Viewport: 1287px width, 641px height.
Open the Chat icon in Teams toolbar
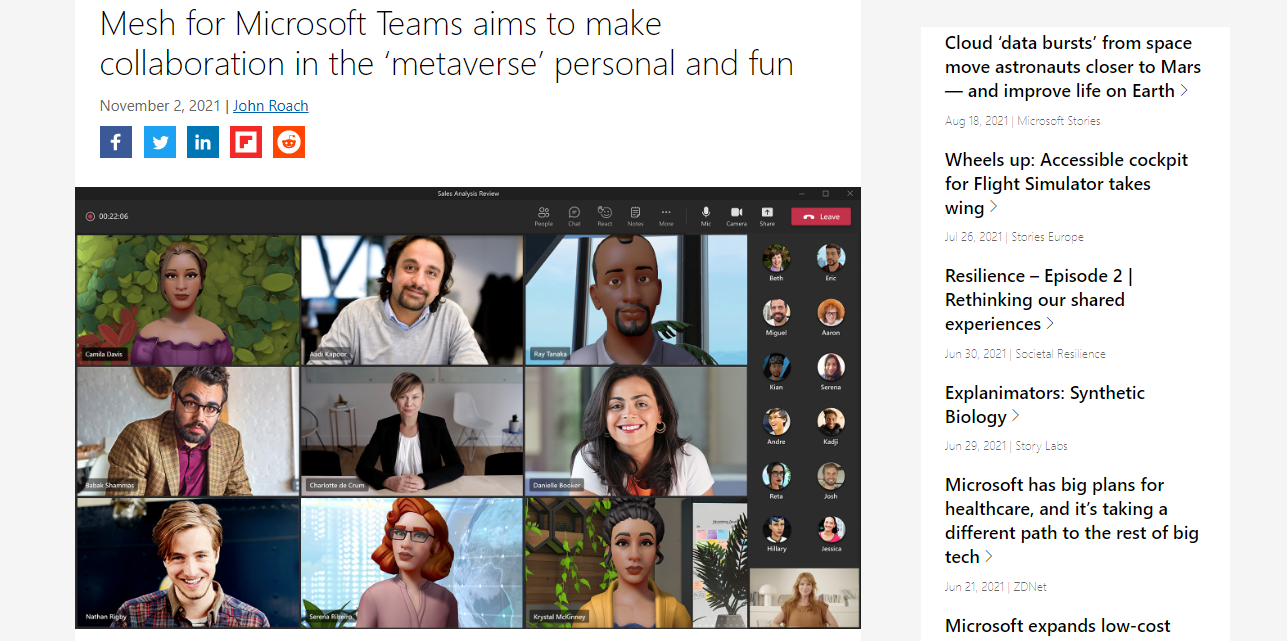click(574, 216)
